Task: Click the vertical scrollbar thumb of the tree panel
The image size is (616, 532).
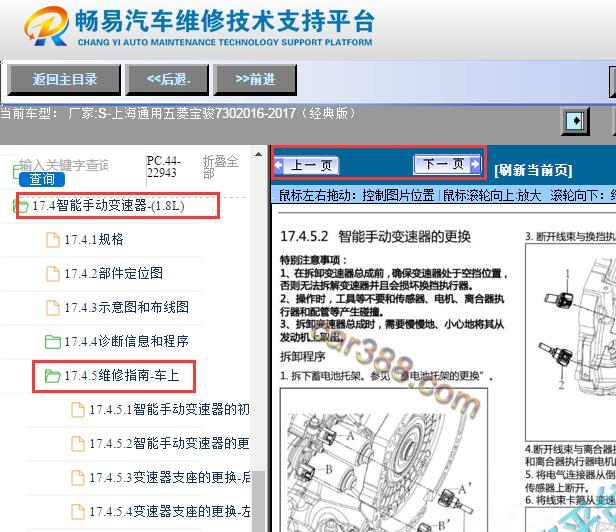Action: tap(258, 501)
